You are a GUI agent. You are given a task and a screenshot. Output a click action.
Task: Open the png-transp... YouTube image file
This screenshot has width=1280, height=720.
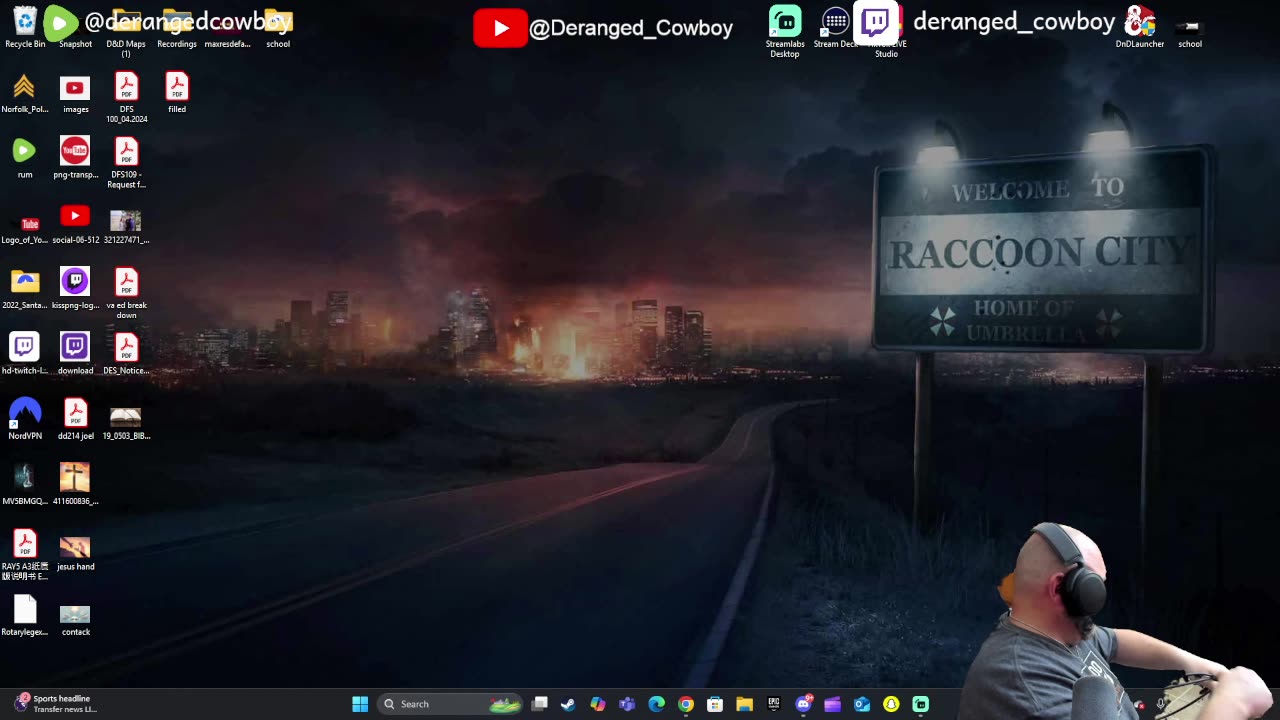pos(75,159)
